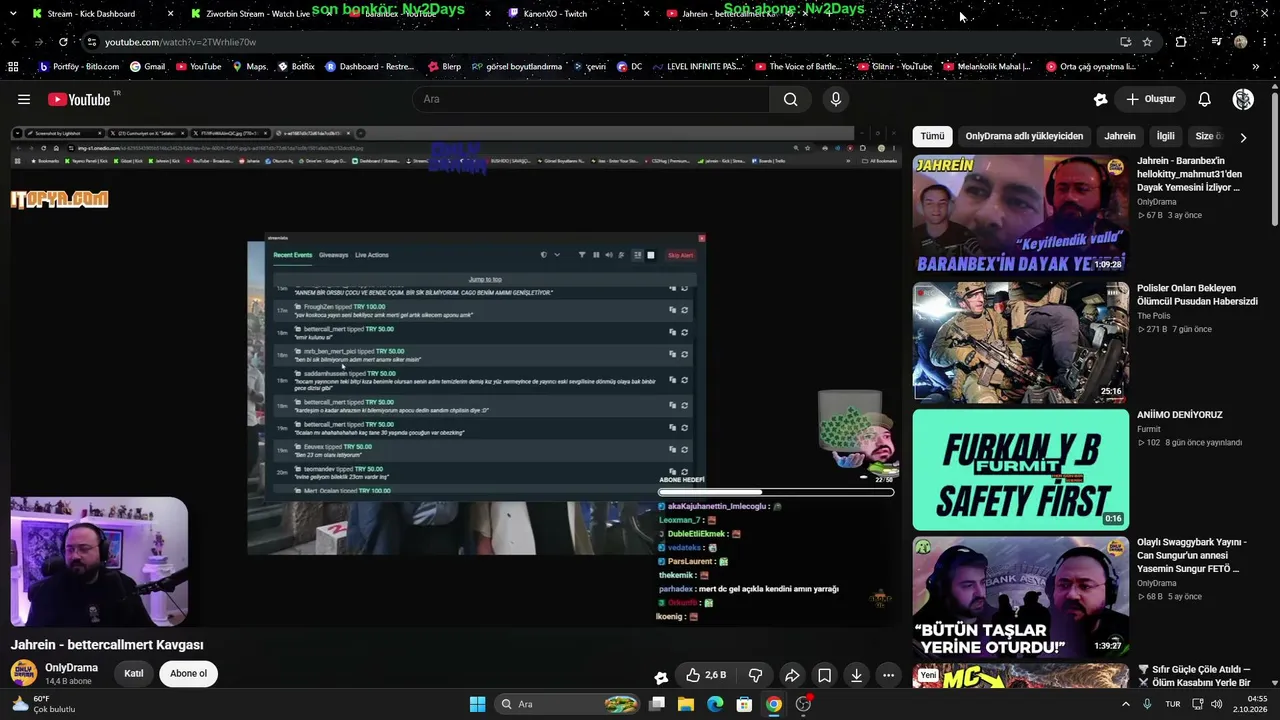Select the Jahrein filter chip

(1120, 136)
